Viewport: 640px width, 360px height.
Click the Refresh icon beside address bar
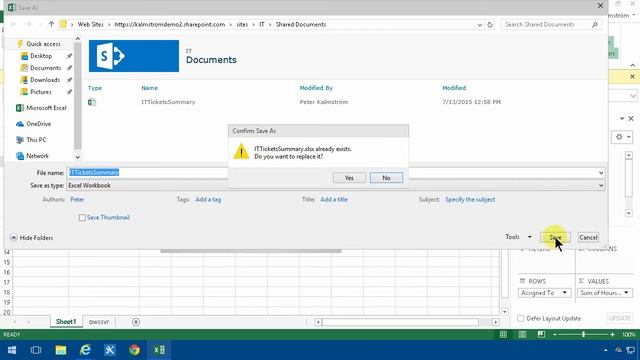tap(490, 24)
